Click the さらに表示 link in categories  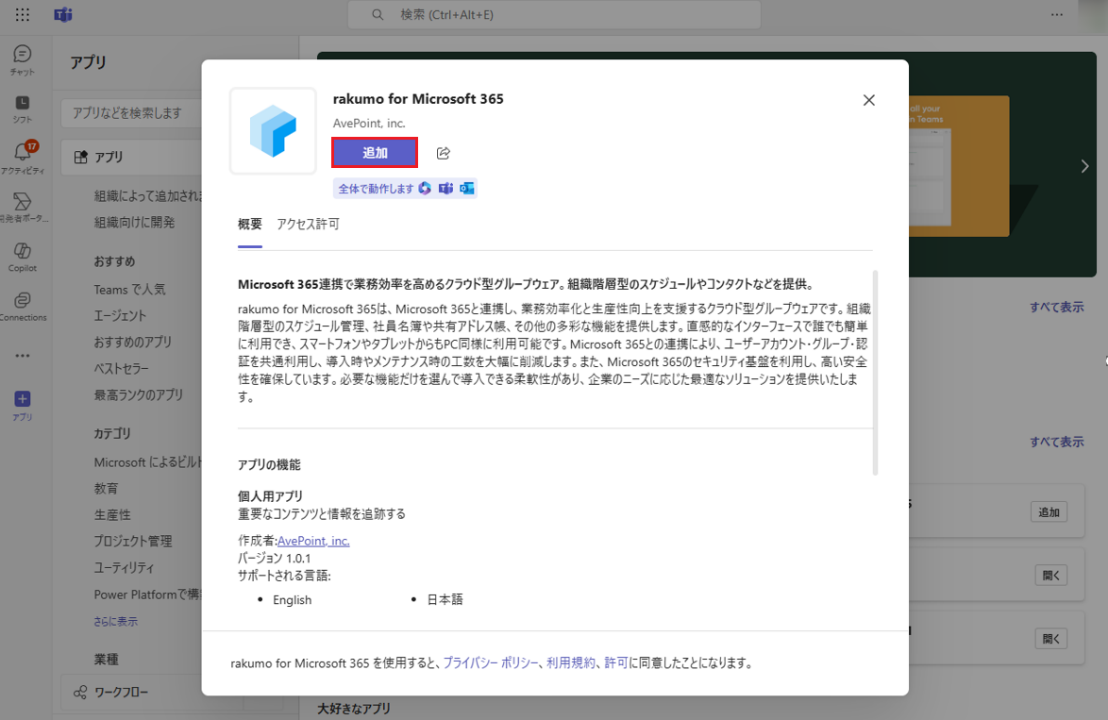(x=116, y=621)
